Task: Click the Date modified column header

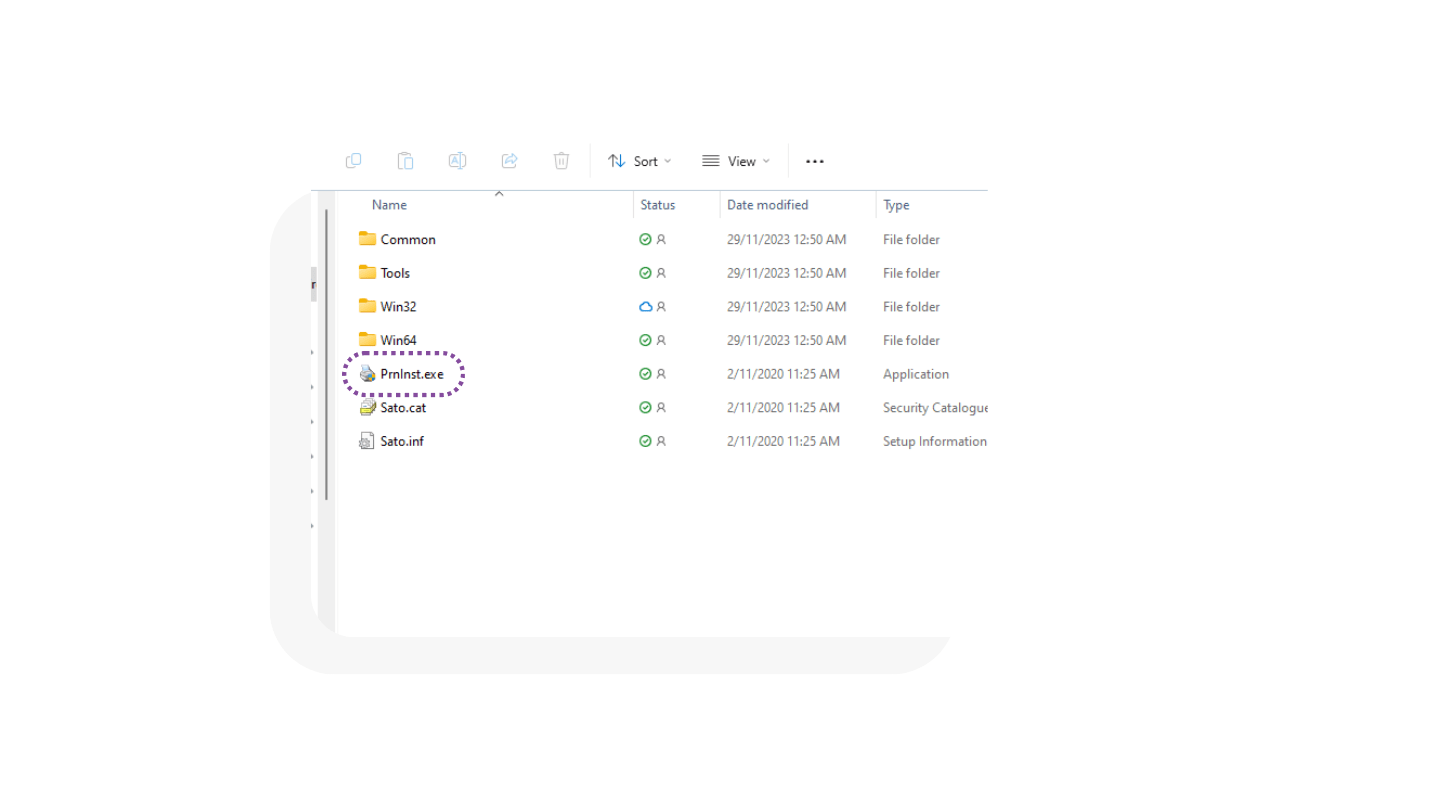Action: pyautogui.click(x=767, y=205)
